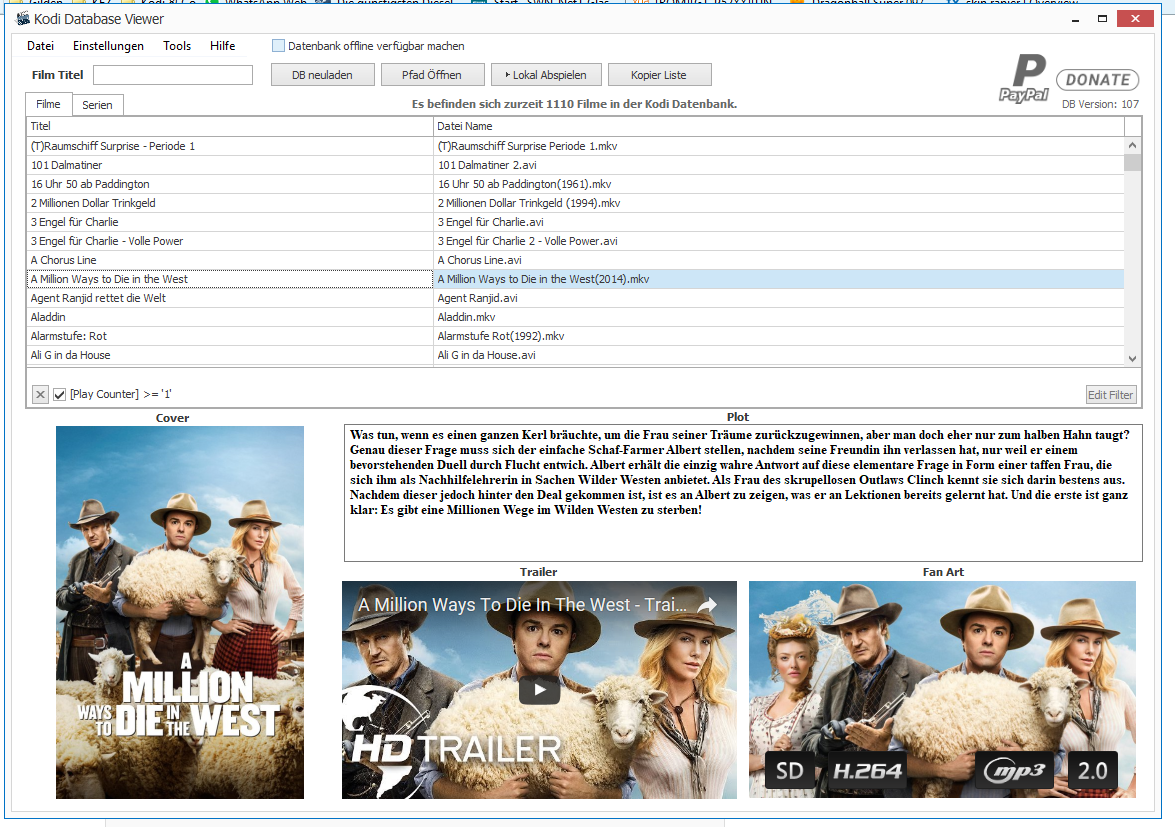Screen dimensions: 1175x827
Task: Click the share arrow on the trailer
Action: (707, 605)
